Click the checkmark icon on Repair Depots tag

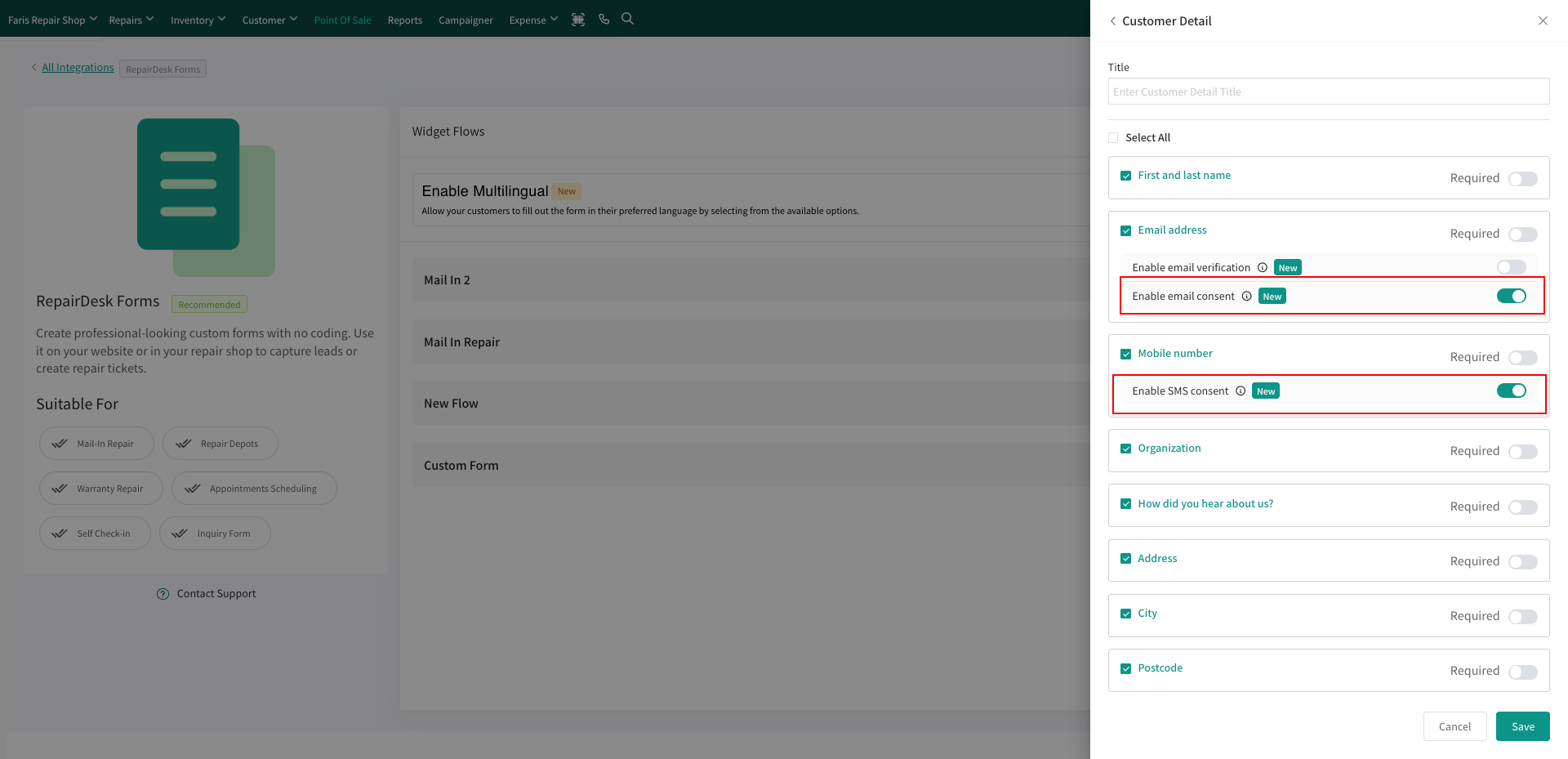(x=184, y=444)
